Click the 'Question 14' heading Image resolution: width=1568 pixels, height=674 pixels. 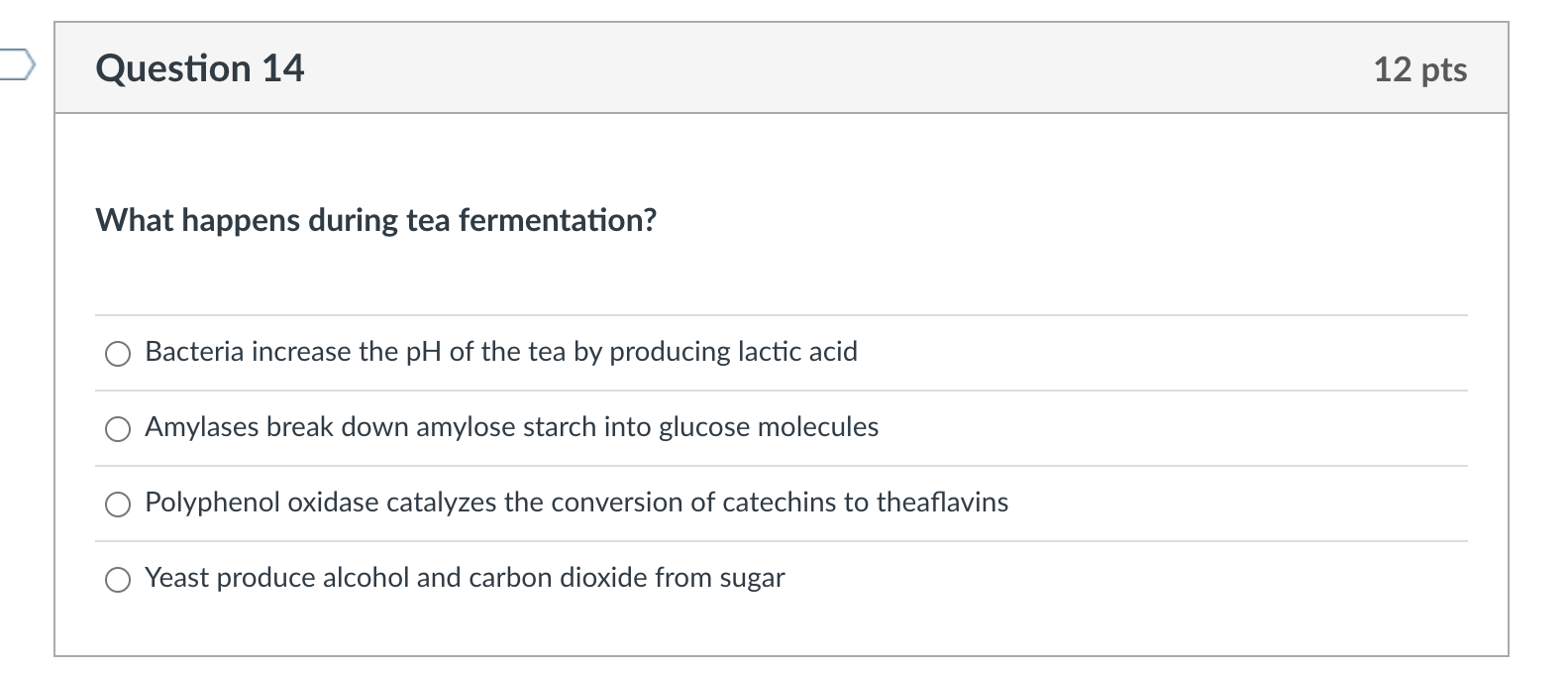coord(200,68)
